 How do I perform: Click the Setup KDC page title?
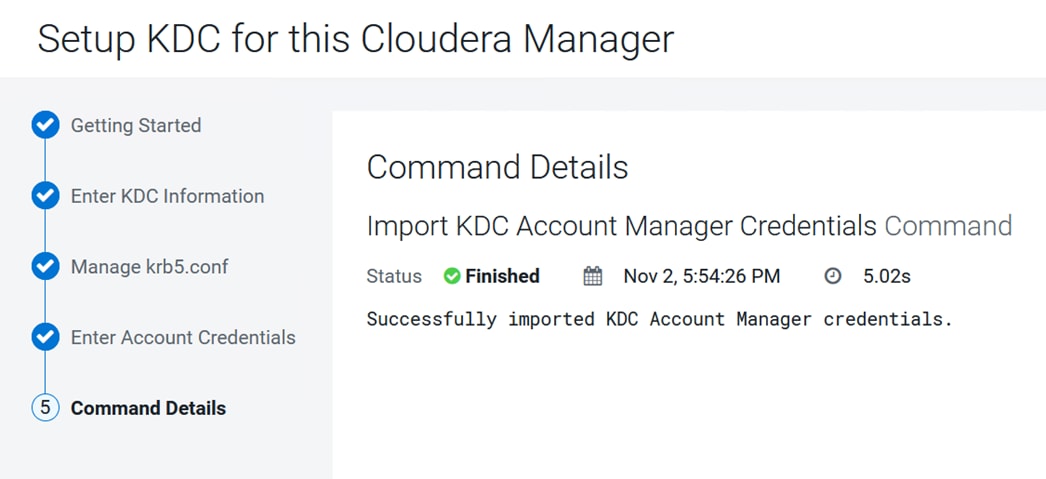[356, 39]
